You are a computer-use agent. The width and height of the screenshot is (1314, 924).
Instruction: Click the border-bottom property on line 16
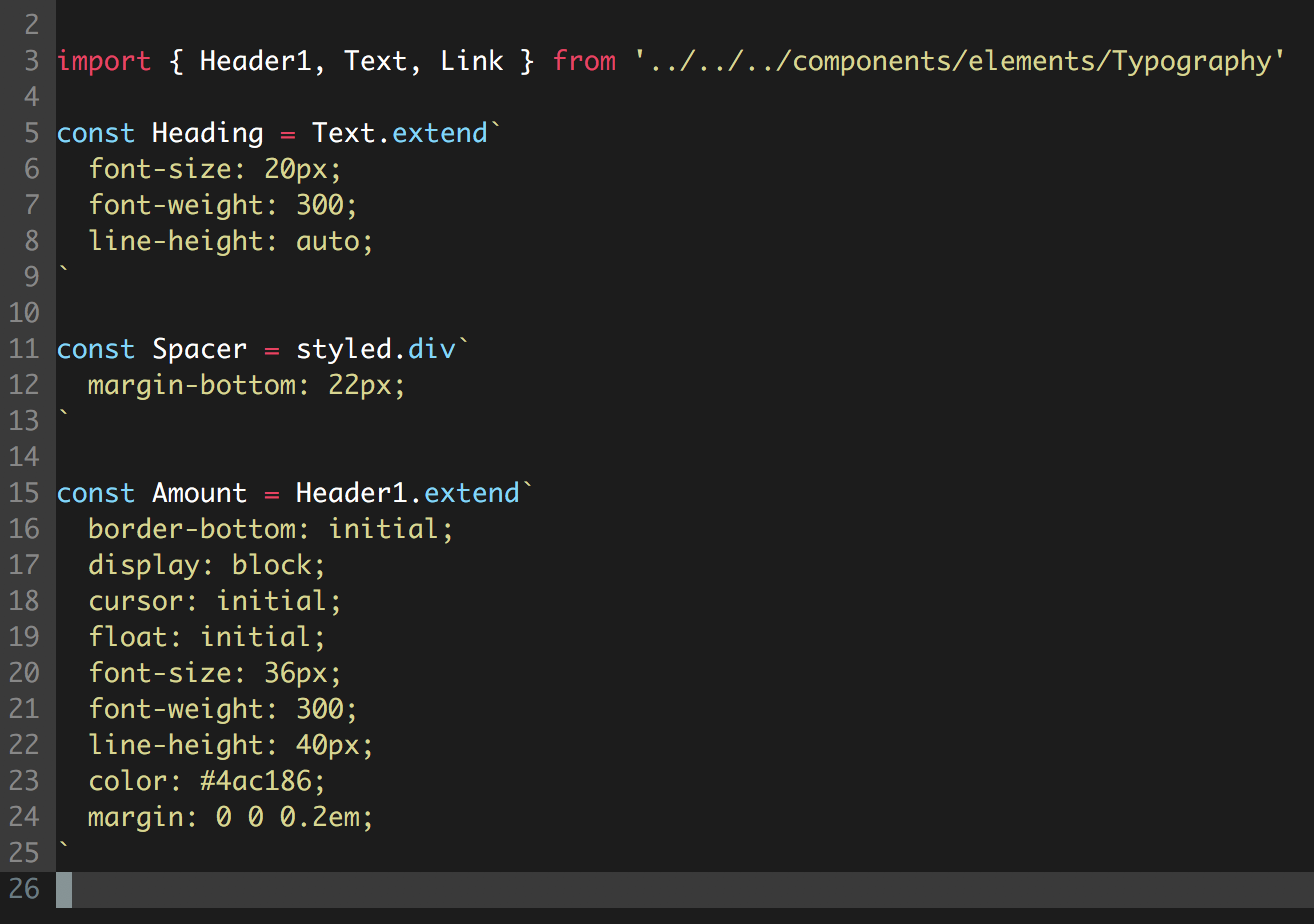[x=192, y=529]
